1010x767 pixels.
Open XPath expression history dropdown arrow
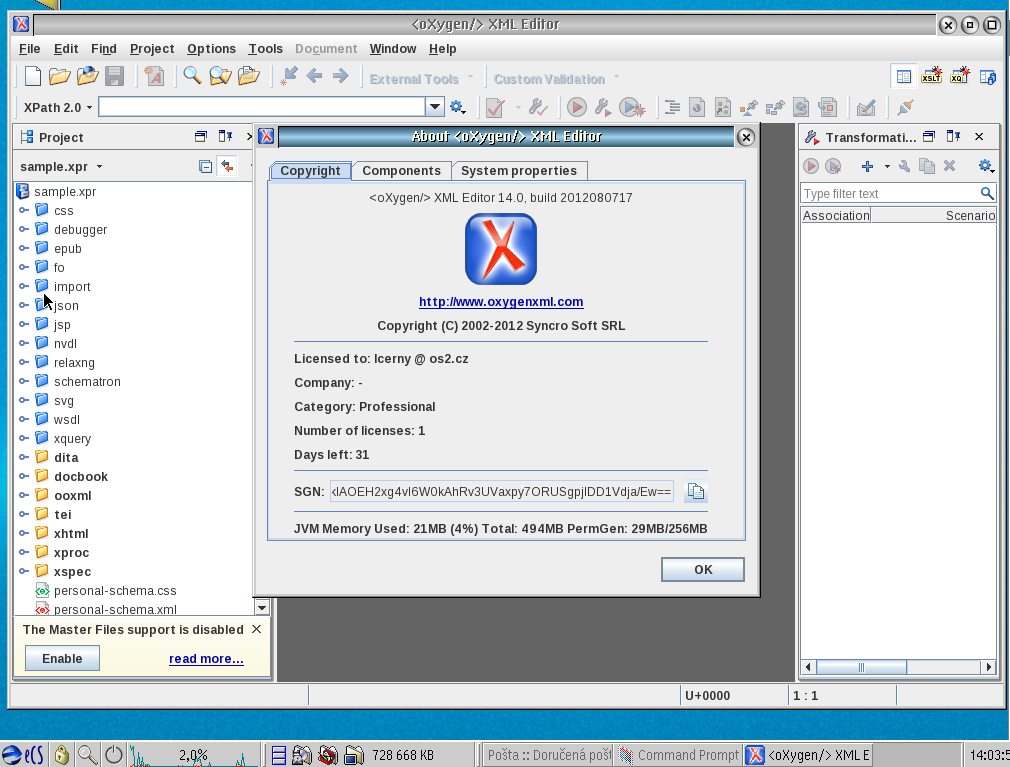point(435,107)
